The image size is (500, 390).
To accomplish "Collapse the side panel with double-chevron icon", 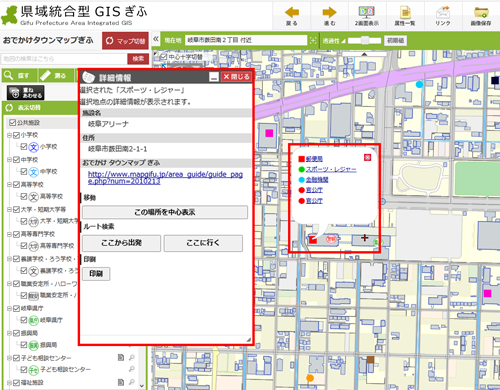I will (x=156, y=39).
